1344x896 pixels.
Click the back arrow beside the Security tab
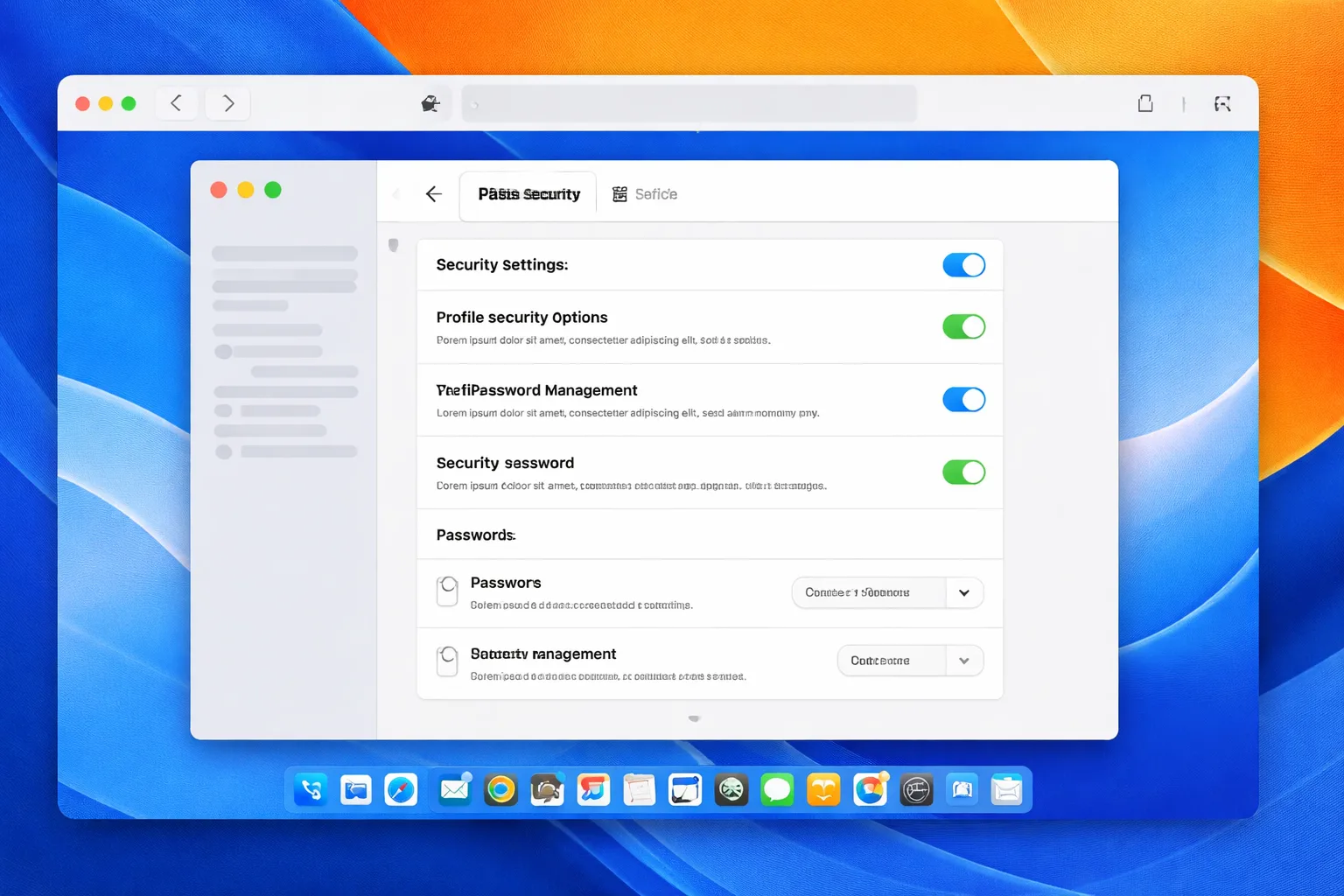433,194
